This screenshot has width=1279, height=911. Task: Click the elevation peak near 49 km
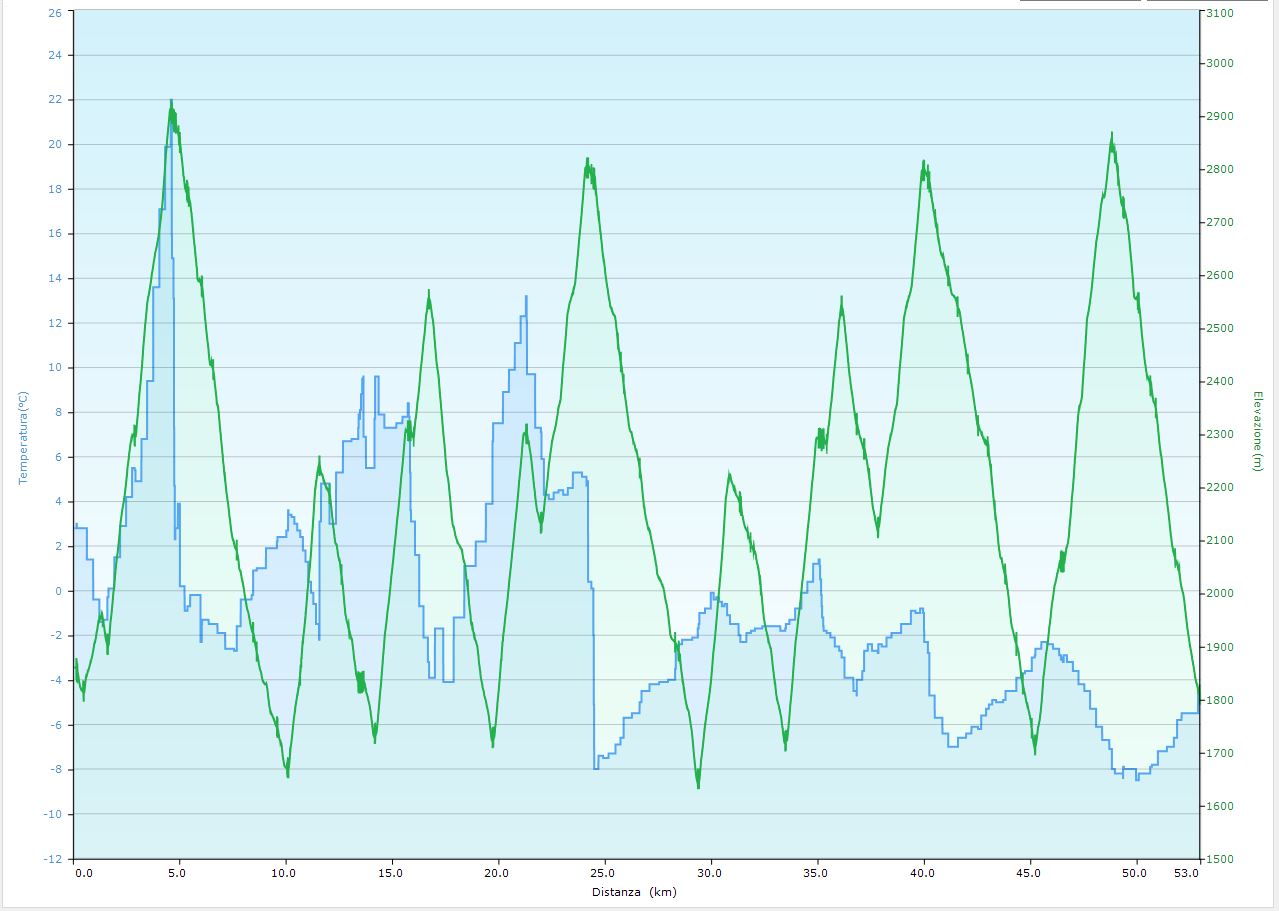point(1111,134)
